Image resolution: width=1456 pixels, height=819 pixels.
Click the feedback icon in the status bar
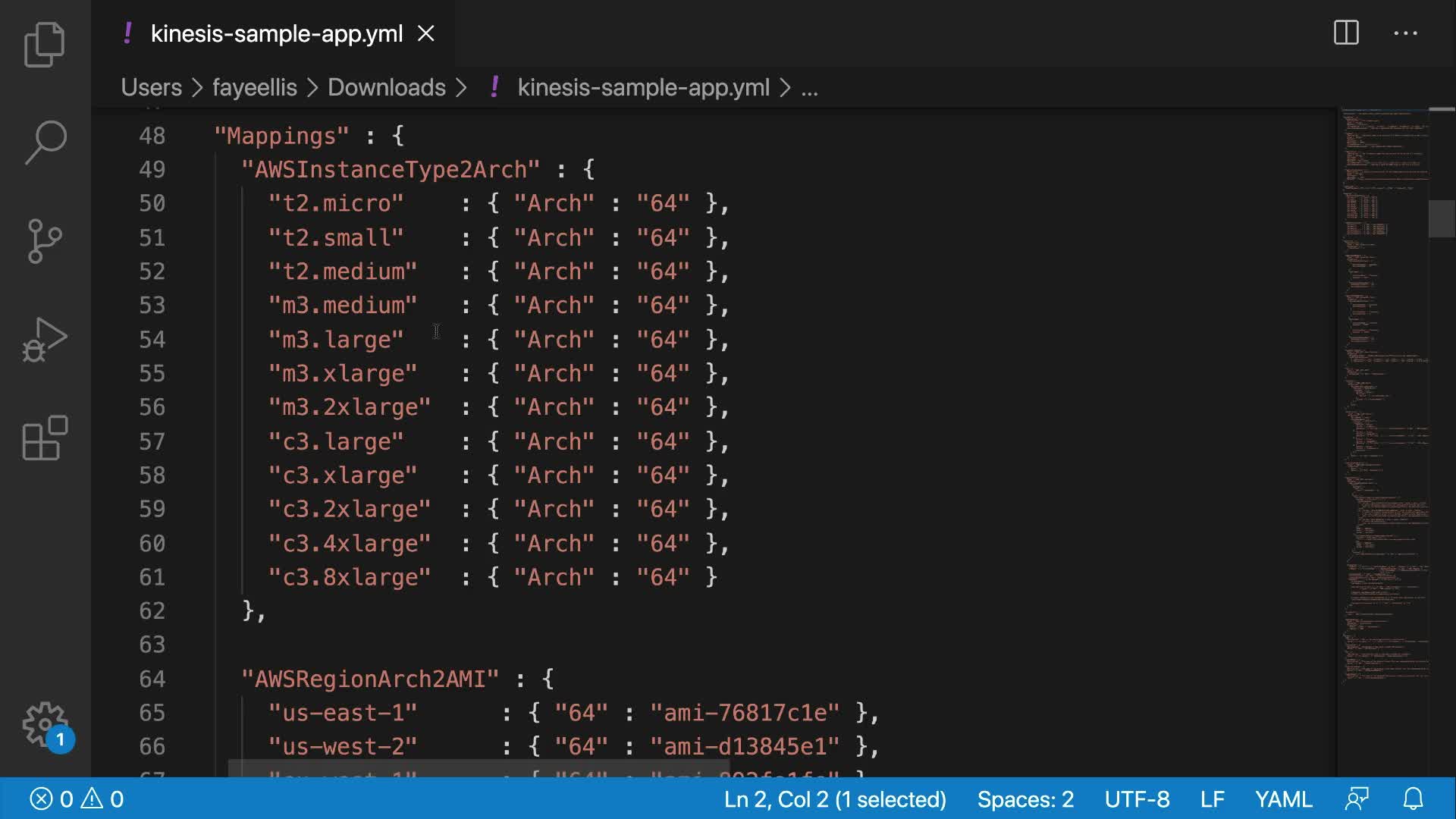tap(1357, 799)
